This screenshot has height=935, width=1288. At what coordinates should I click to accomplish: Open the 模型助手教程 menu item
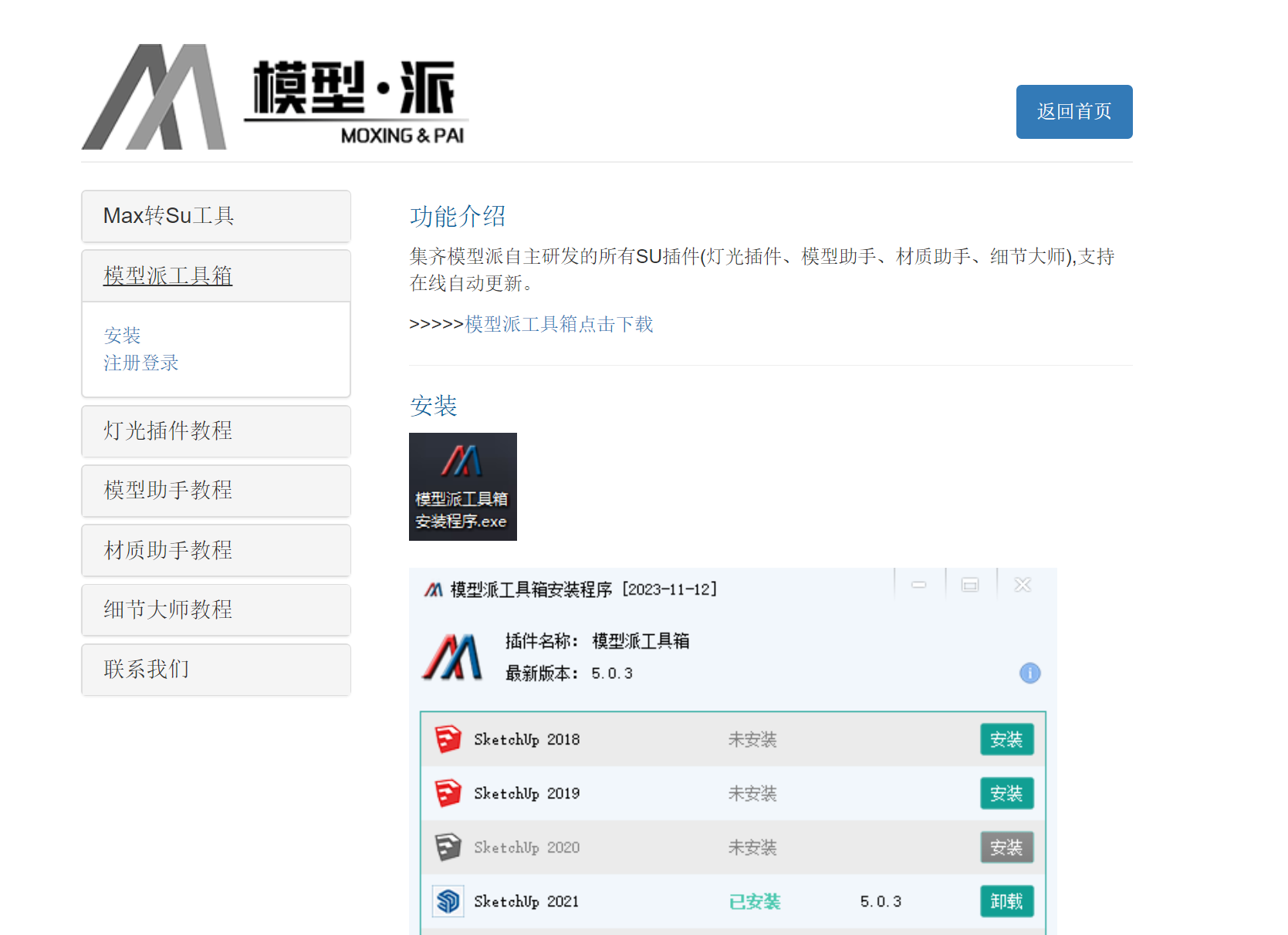pyautogui.click(x=216, y=491)
